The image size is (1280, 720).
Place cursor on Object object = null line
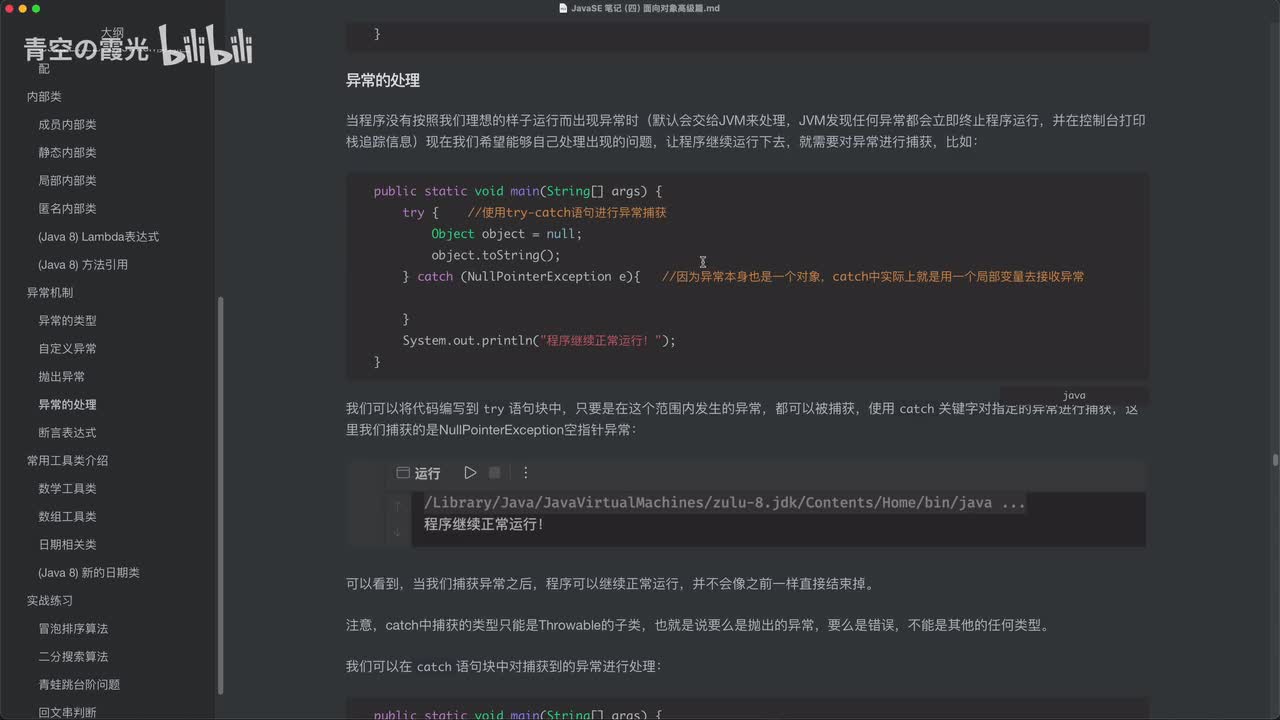click(x=506, y=234)
